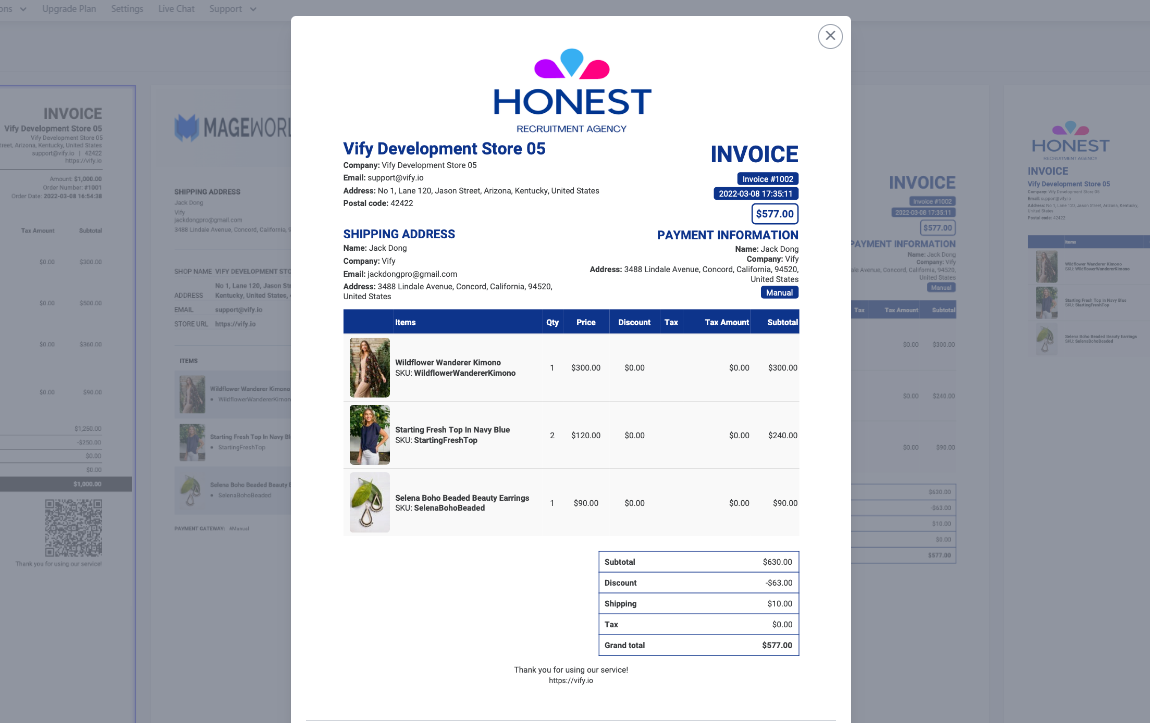Viewport: 1150px width, 723px height.
Task: Open the Wildflower Wanderer Kimono product image
Action: [369, 368]
